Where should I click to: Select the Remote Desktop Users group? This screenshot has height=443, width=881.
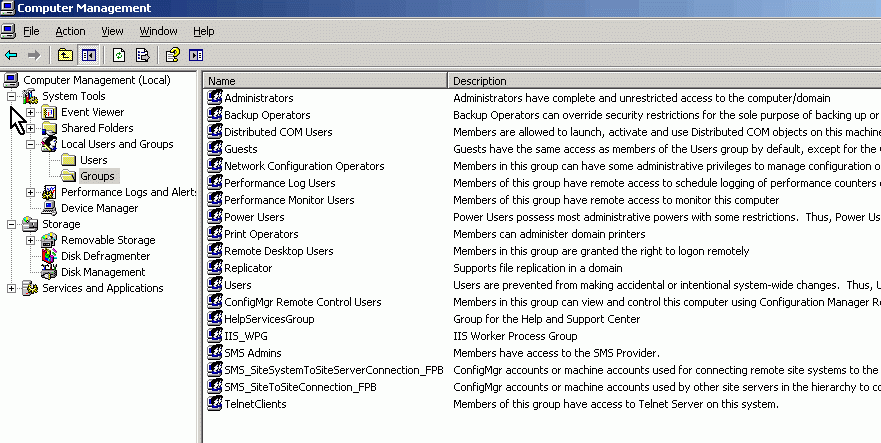(279, 251)
